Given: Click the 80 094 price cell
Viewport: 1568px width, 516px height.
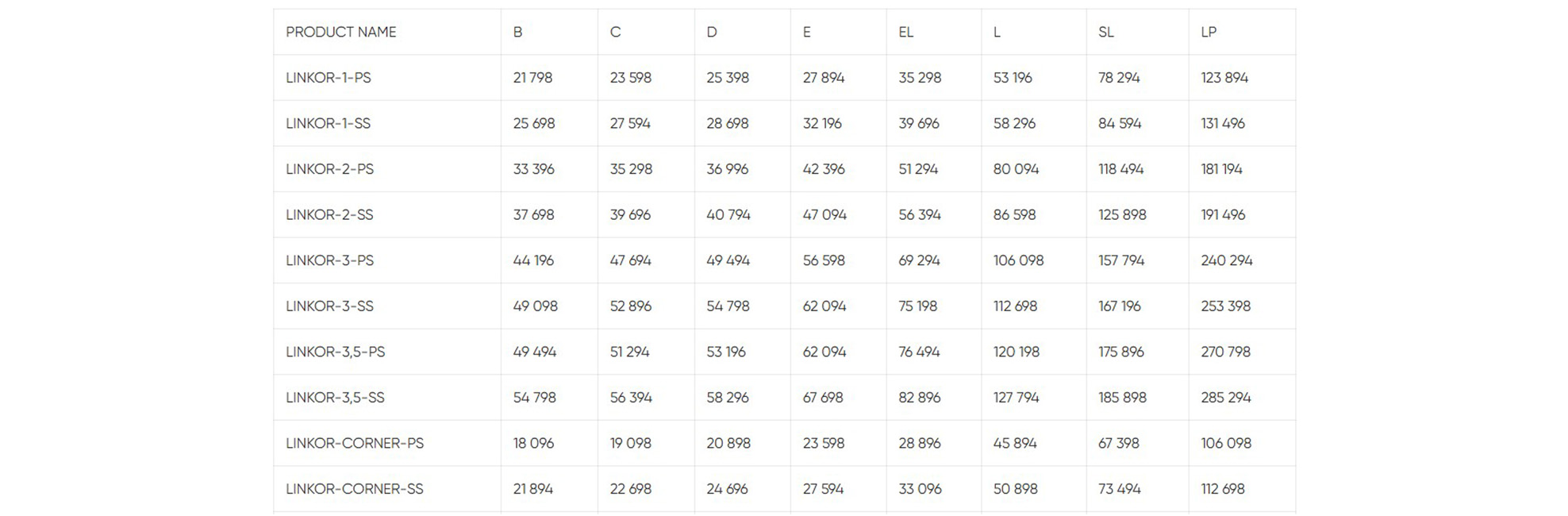Looking at the screenshot, I should coord(1016,169).
